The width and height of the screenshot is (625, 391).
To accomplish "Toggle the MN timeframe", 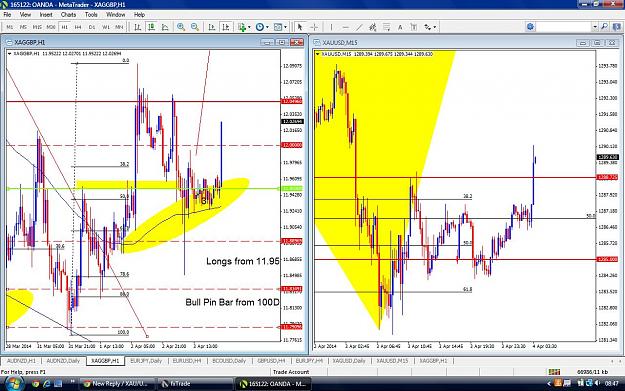I will click(119, 27).
